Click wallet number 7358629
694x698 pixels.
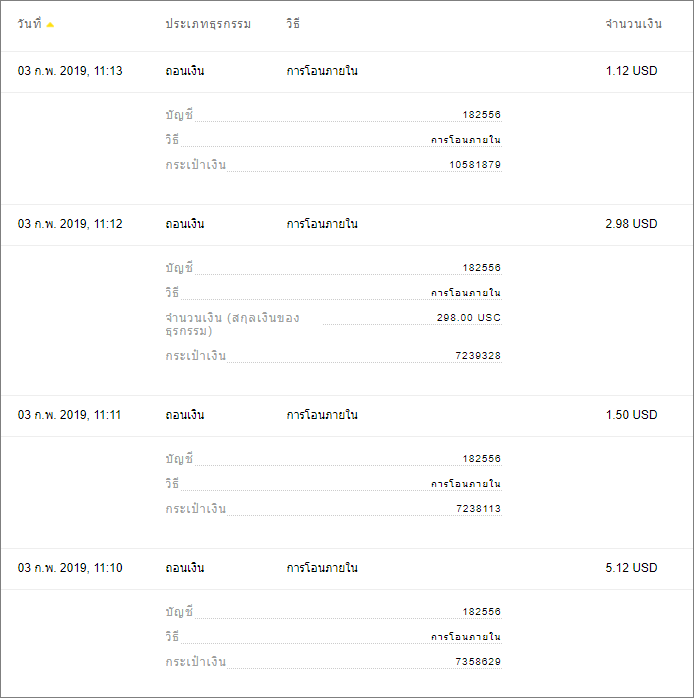pyautogui.click(x=478, y=661)
